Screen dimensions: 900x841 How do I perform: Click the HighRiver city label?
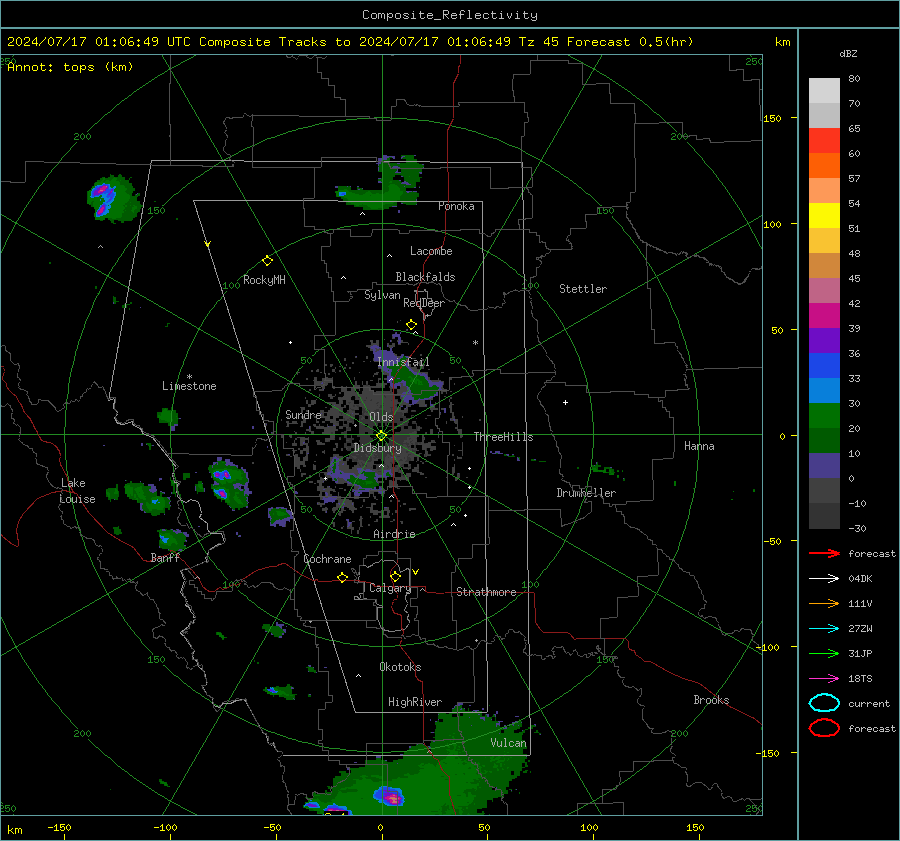415,702
